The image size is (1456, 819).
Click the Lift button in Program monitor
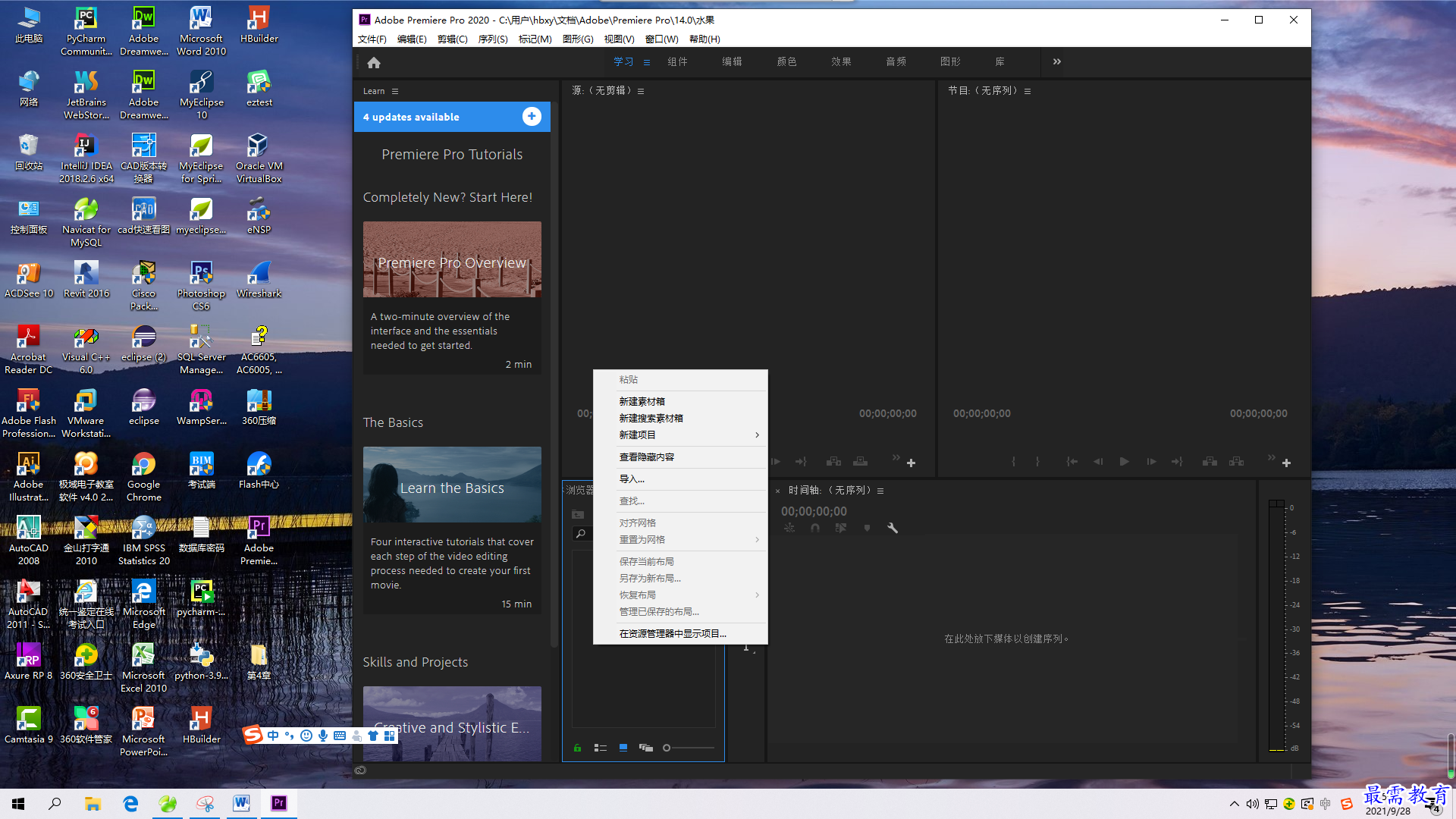pyautogui.click(x=1210, y=462)
